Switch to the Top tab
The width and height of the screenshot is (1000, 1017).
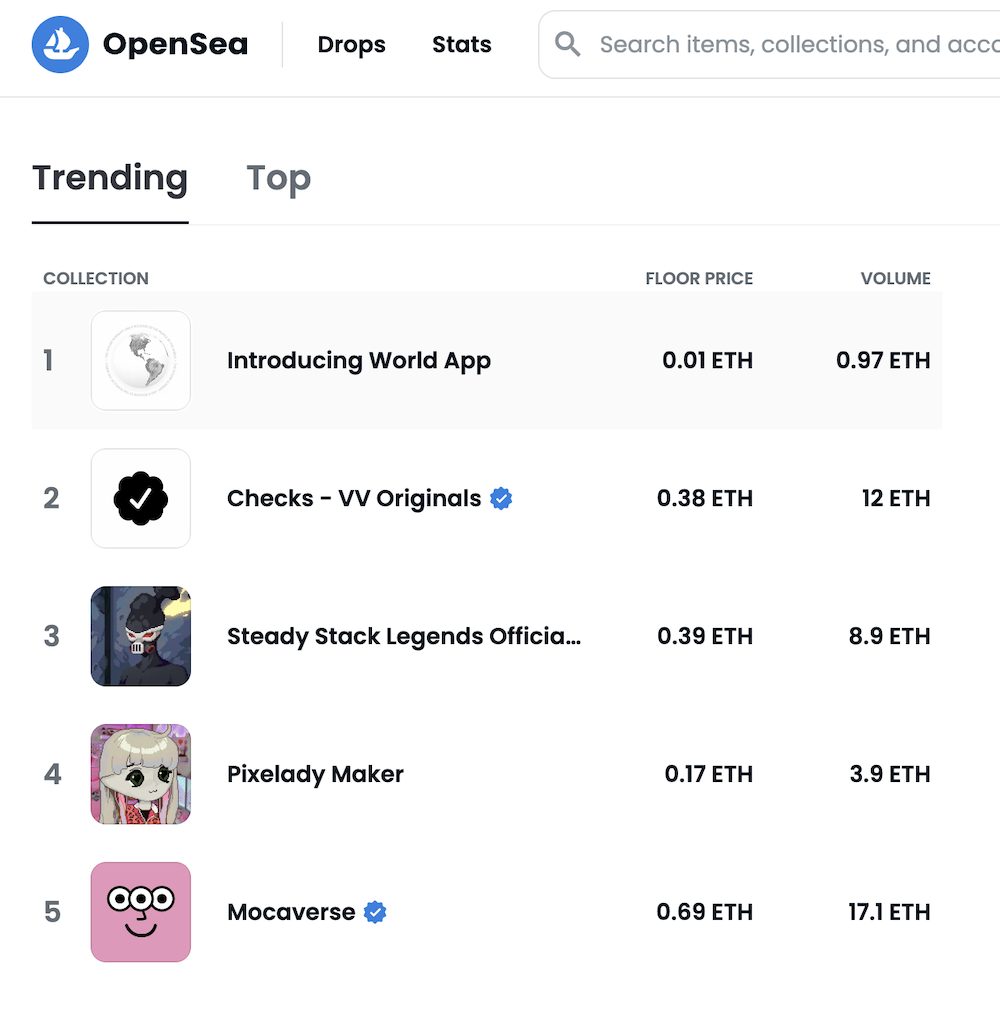click(278, 178)
